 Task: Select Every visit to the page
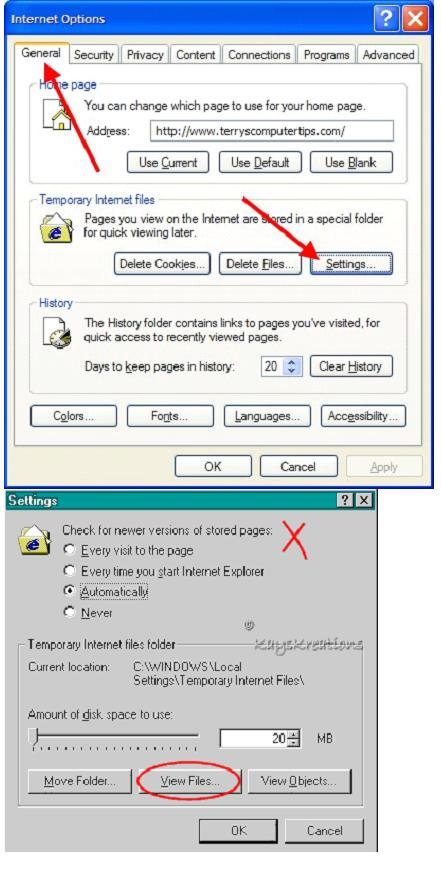point(69,550)
